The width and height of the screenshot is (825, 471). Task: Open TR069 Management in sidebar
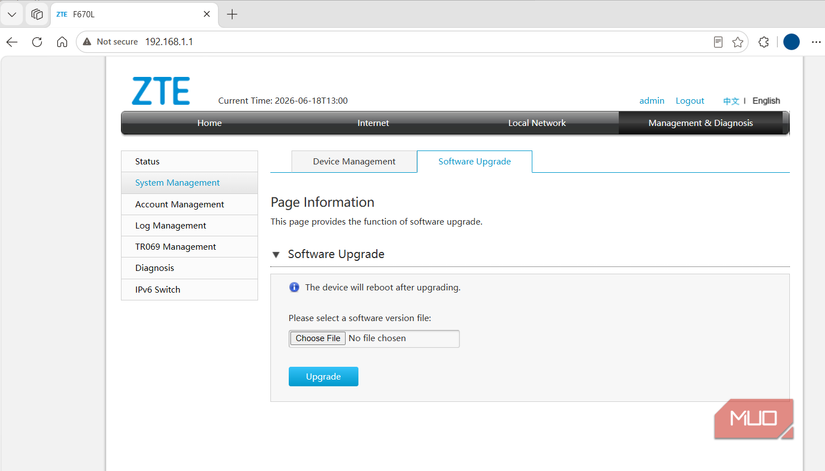pyautogui.click(x=189, y=247)
